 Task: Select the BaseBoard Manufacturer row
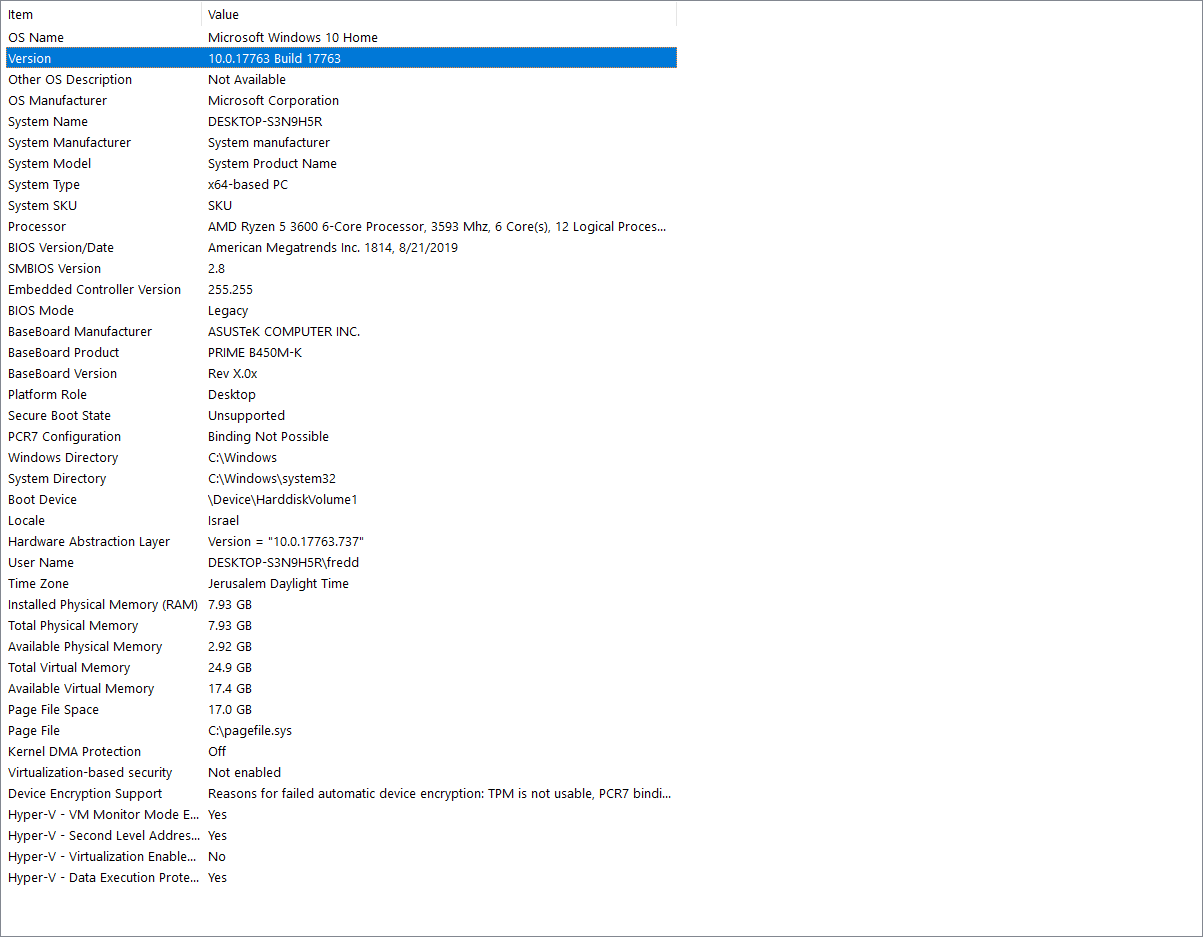pyautogui.click(x=341, y=332)
